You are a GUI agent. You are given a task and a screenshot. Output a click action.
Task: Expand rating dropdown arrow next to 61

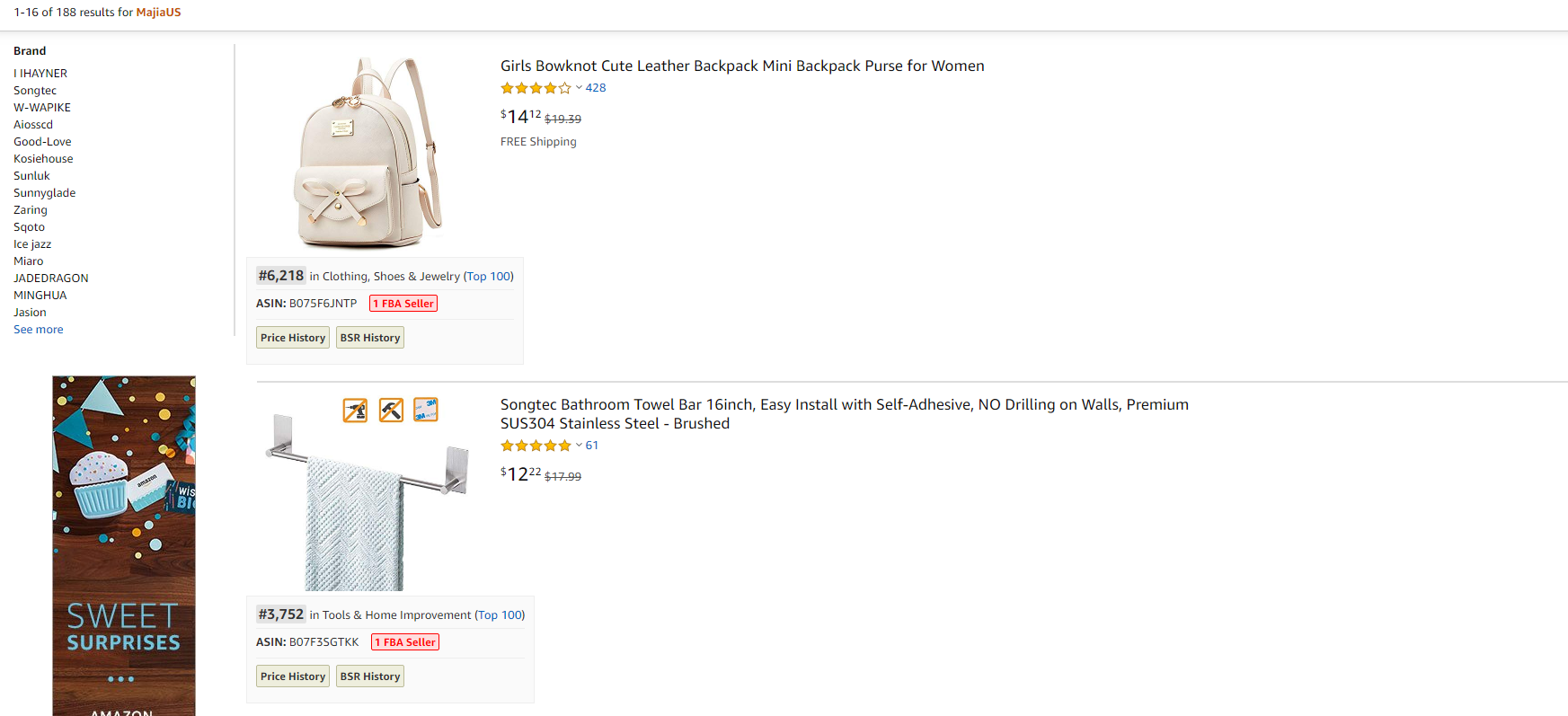[579, 446]
